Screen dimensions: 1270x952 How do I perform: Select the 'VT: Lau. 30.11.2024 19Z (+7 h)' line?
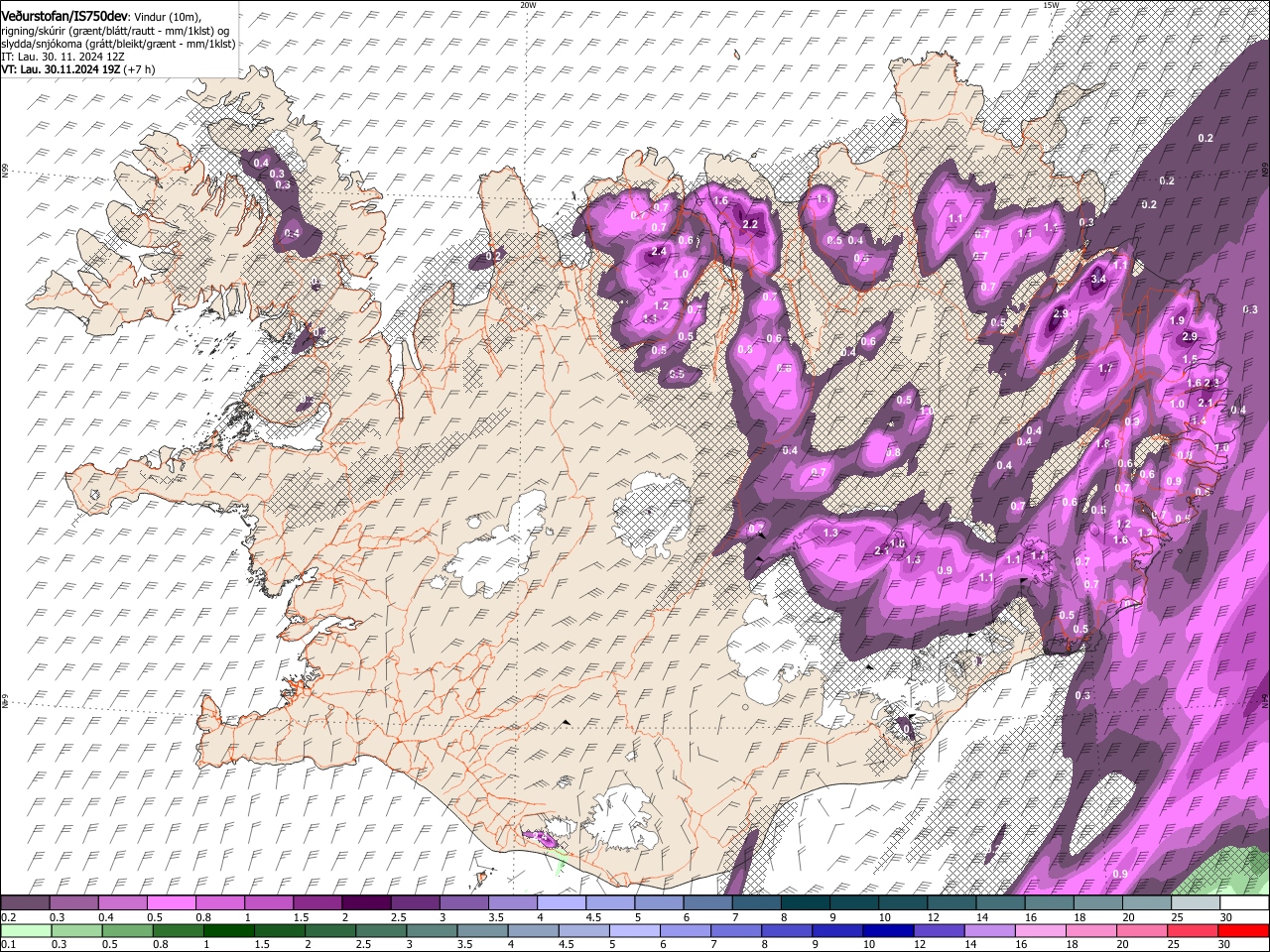point(77,69)
